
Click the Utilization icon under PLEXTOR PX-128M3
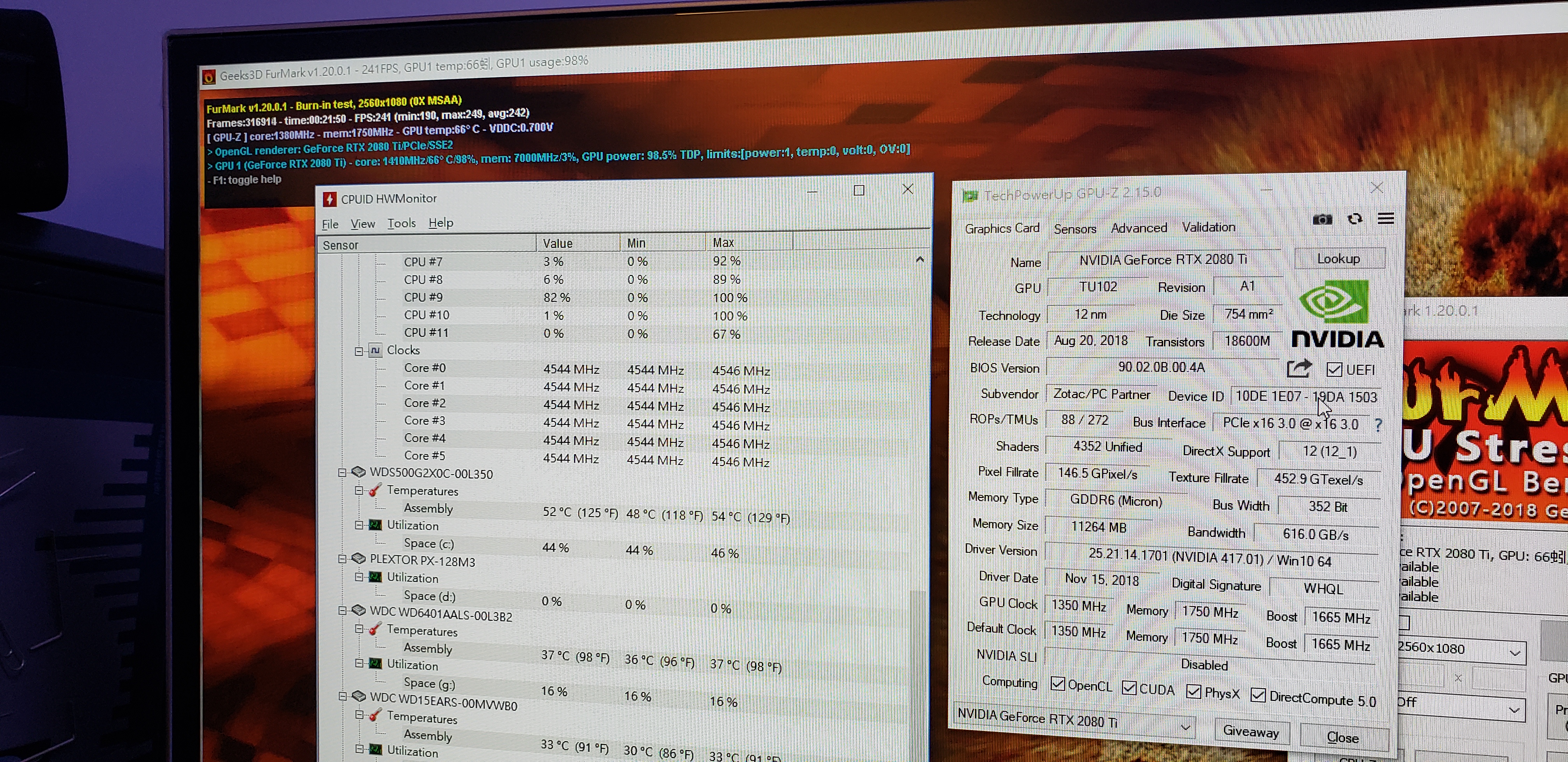[x=376, y=577]
